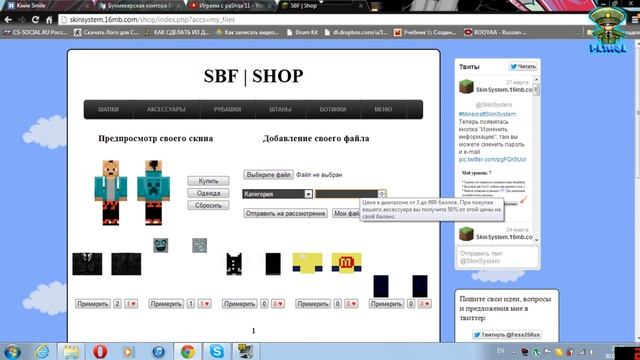Like the slender suit item showing 1 heart
The width and height of the screenshot is (640, 360).
pyautogui.click(x=131, y=304)
